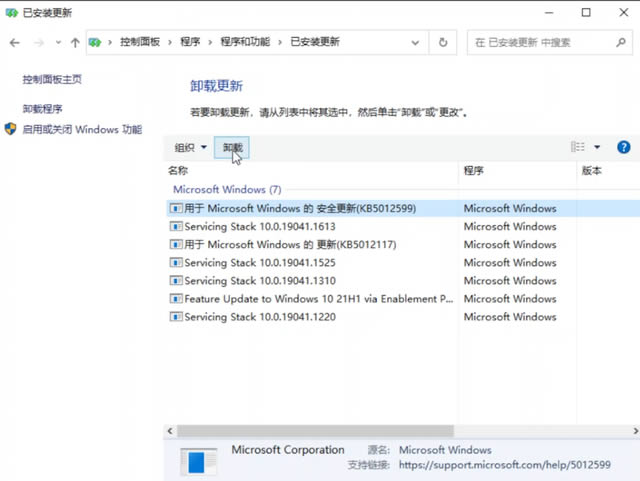Click the icon of Feature Update row
This screenshot has width=640, height=481.
tap(176, 299)
